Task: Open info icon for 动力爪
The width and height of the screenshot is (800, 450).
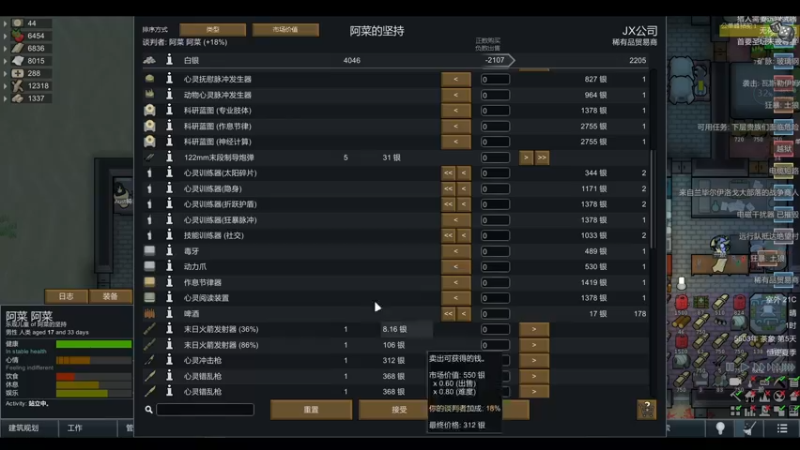Action: pos(169,266)
